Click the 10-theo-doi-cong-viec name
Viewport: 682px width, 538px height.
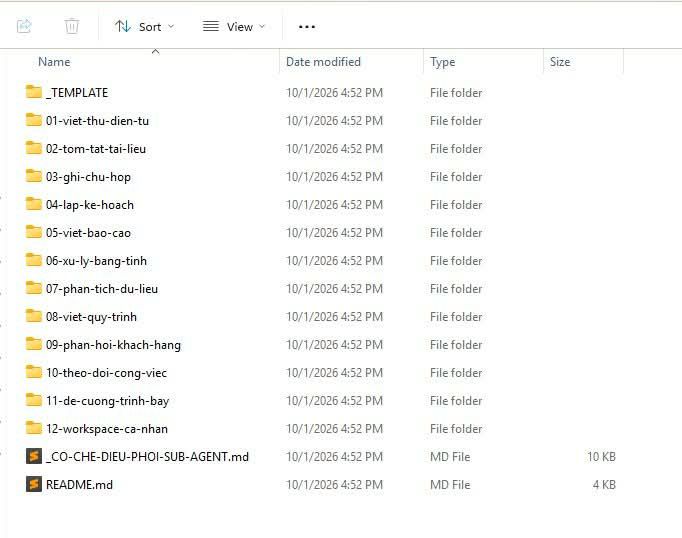(107, 373)
